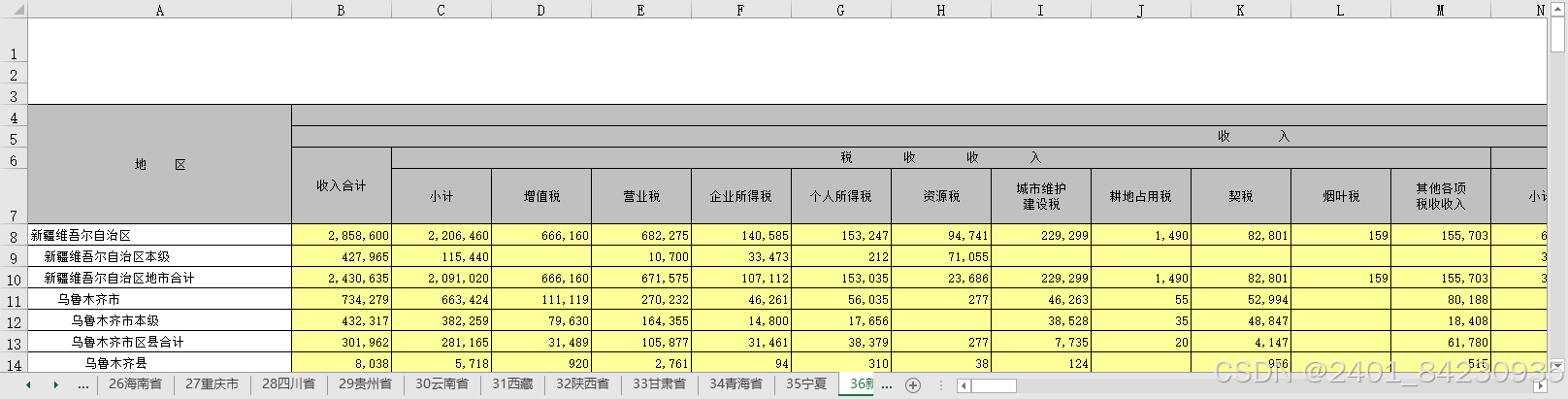This screenshot has width=1568, height=399.
Task: Select column G header
Action: (x=840, y=10)
